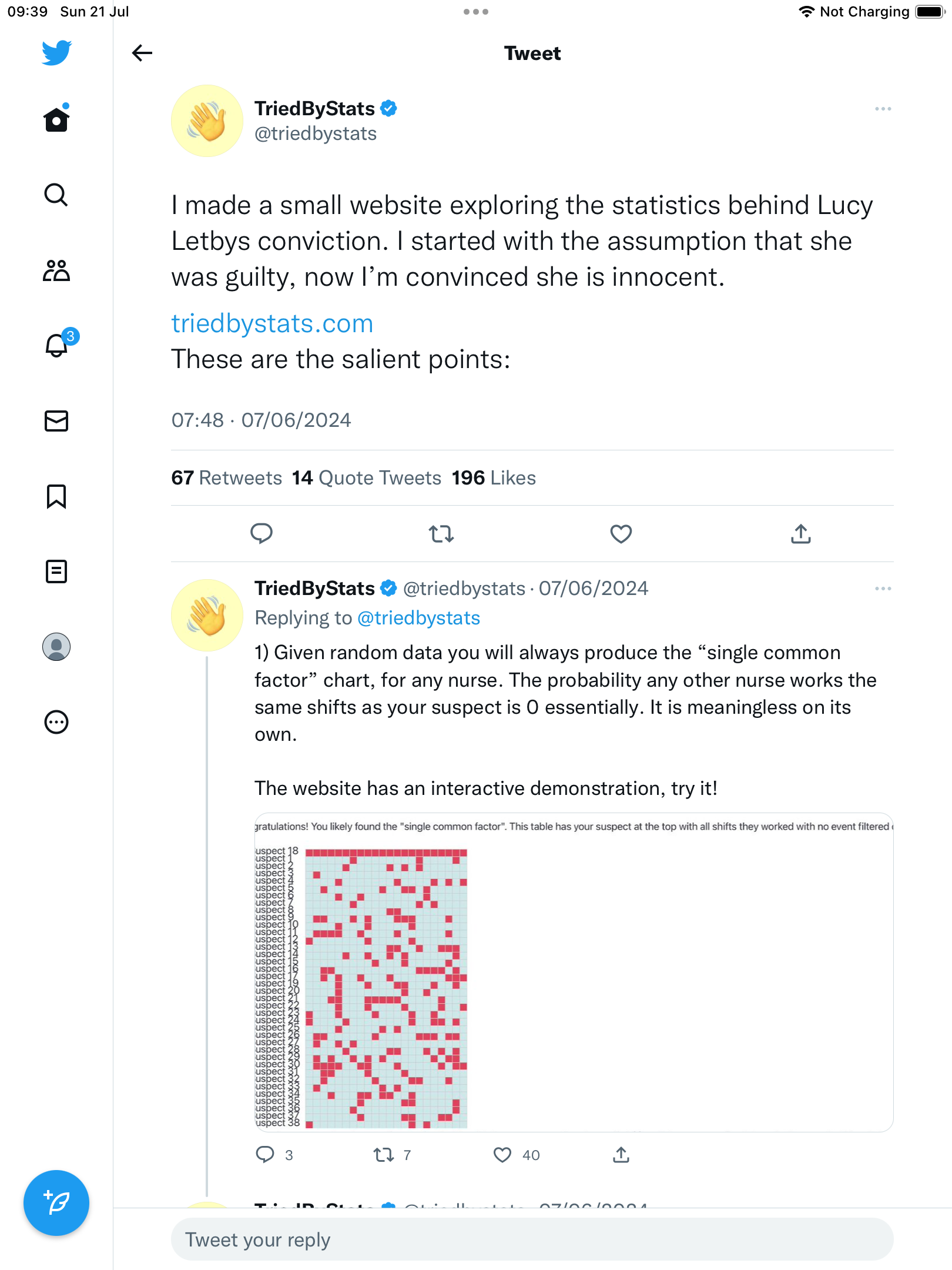This screenshot has width=952, height=1270.
Task: View the 14 Quote Tweets list
Action: 367,478
